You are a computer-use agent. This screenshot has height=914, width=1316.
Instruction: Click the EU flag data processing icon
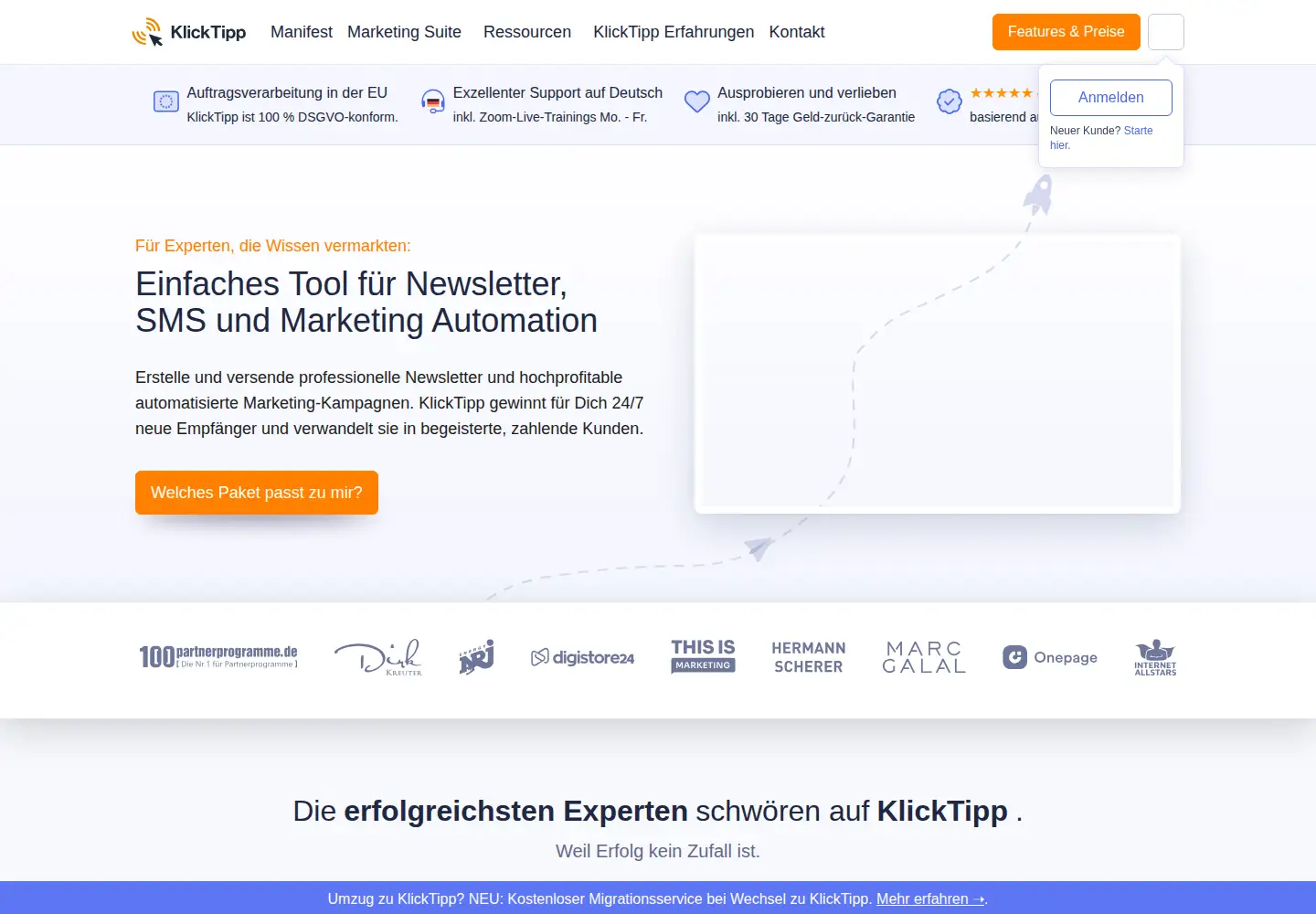pos(165,101)
